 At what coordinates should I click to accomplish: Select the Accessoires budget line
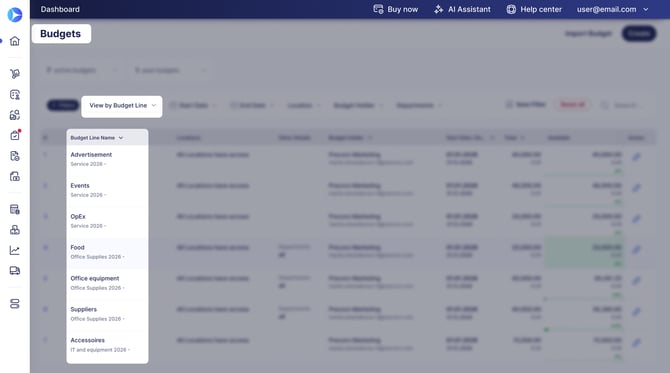click(x=88, y=340)
